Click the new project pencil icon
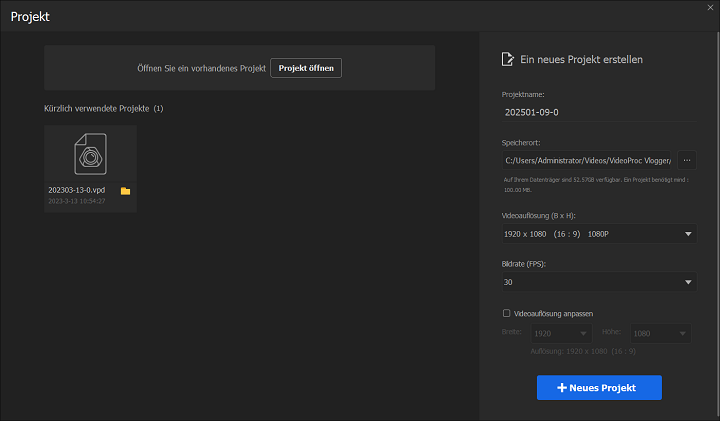The image size is (720, 421). click(x=507, y=59)
